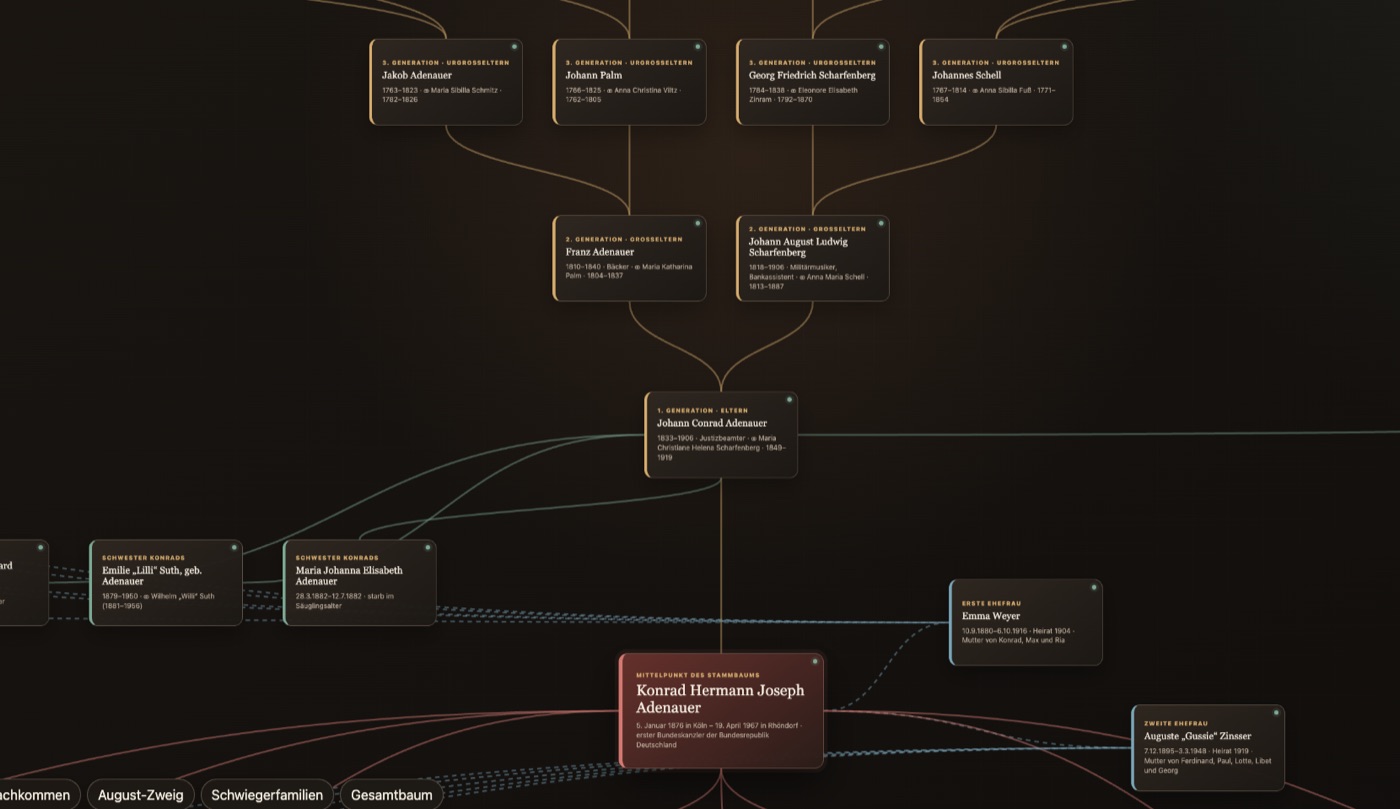Open the Nachkommen view pill
Screen dimensions: 1400x809
click(35, 795)
